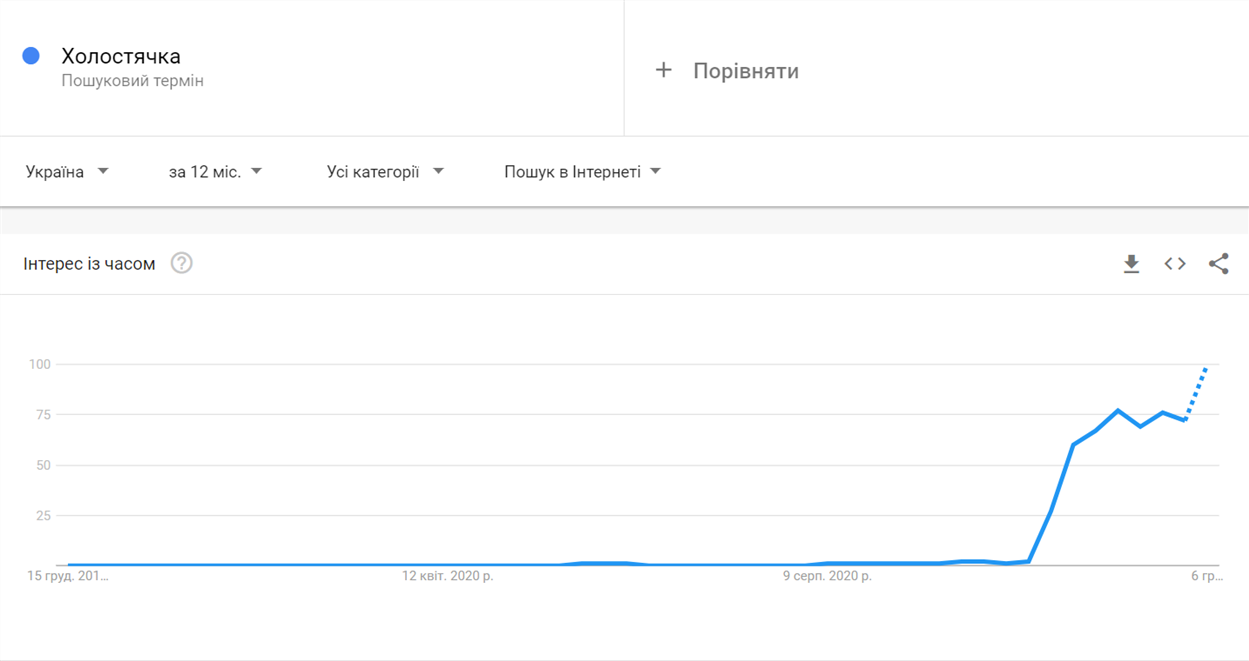Select the 100 value on the y-axis
The height and width of the screenshot is (661, 1249).
(x=39, y=364)
